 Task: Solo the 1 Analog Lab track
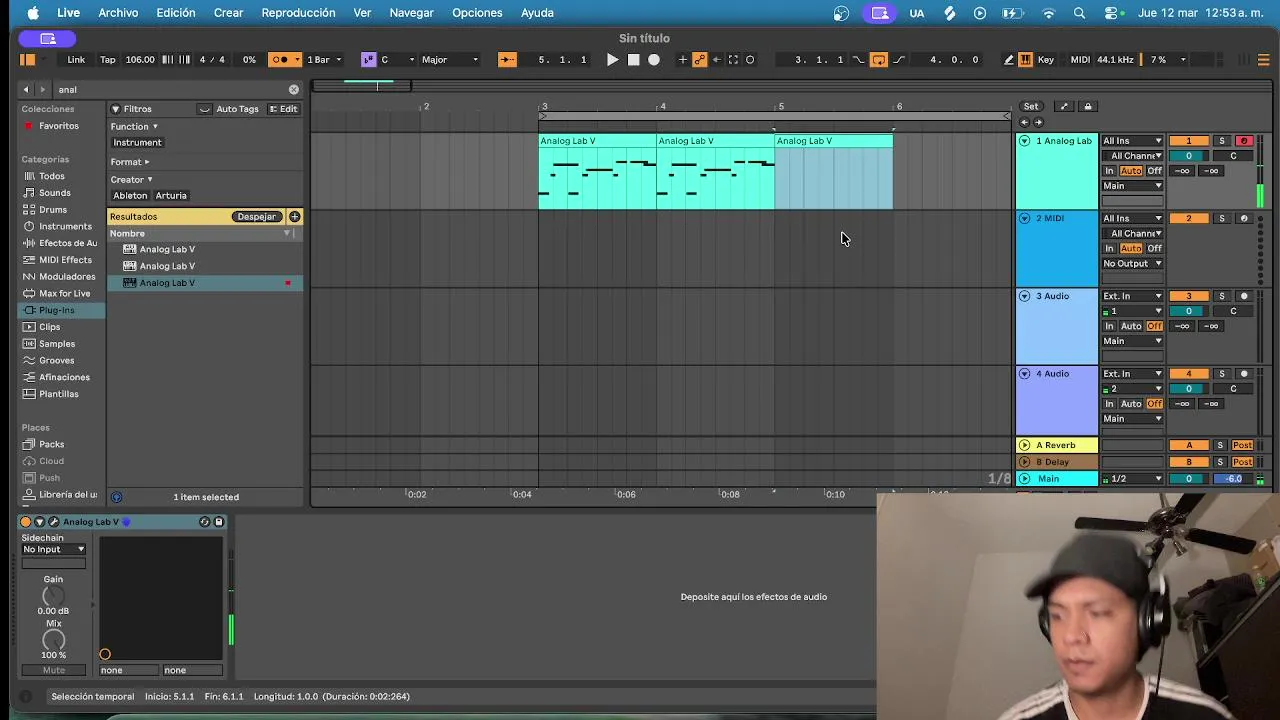pos(1221,141)
